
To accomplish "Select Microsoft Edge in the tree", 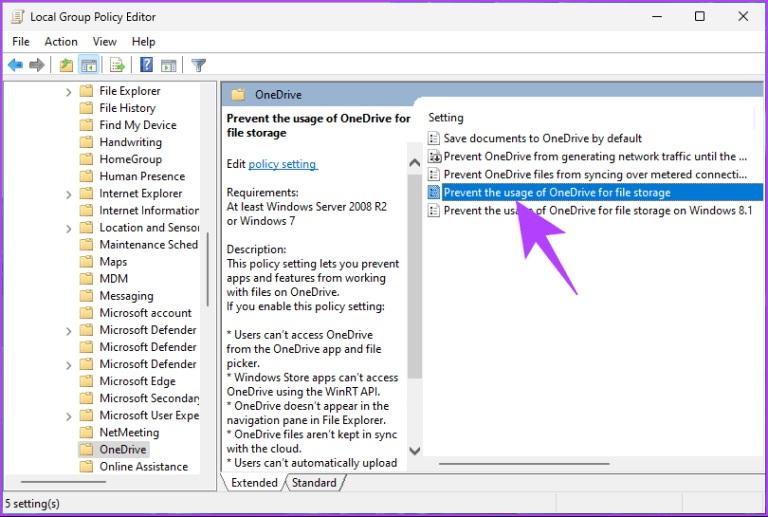I will [137, 381].
